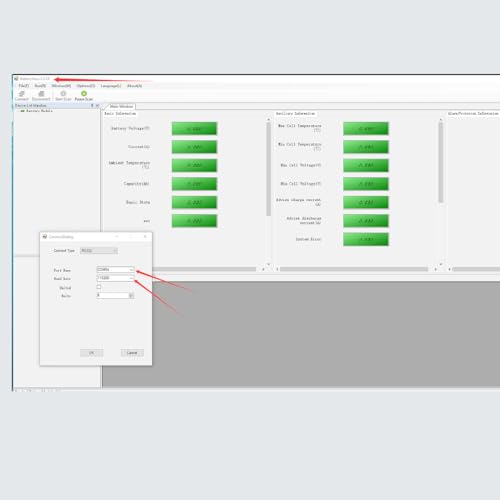Screen dimensions: 500x500
Task: Click the Advice charge current value box
Action: pyautogui.click(x=366, y=202)
